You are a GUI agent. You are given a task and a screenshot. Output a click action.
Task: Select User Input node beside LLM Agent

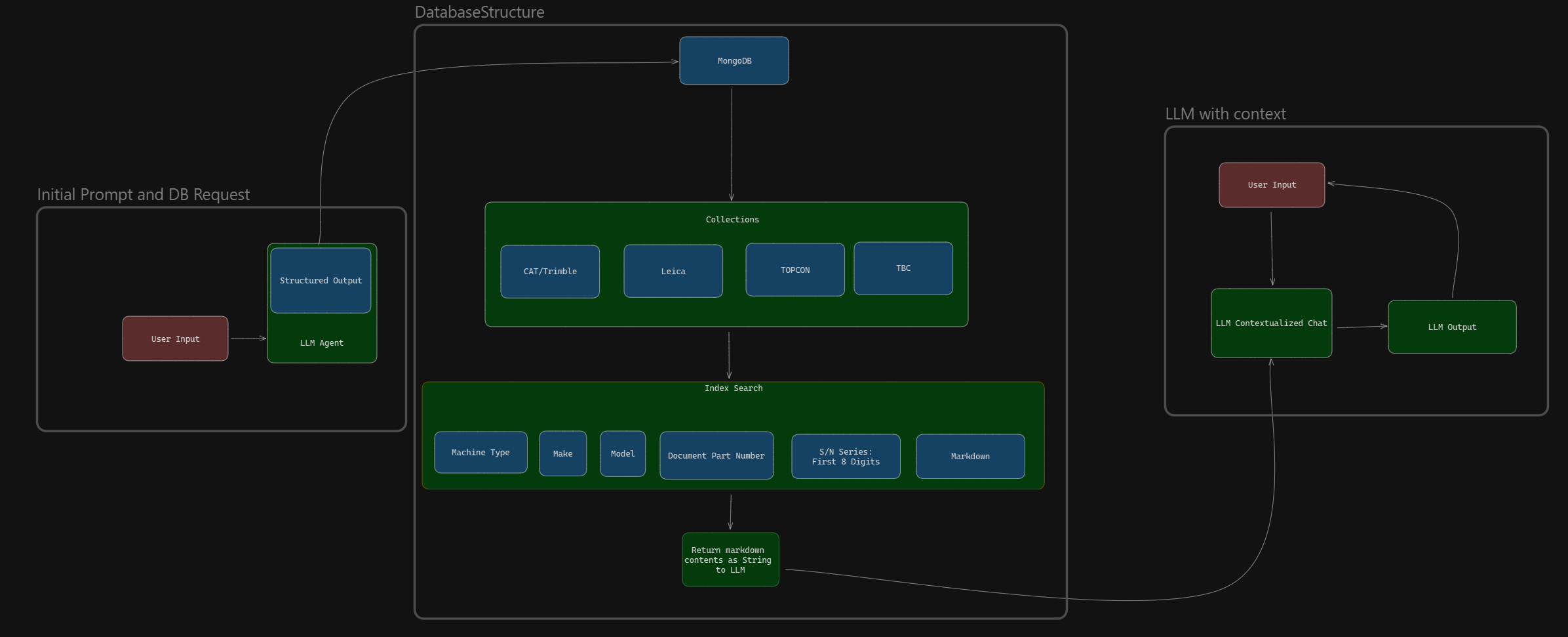(x=175, y=339)
